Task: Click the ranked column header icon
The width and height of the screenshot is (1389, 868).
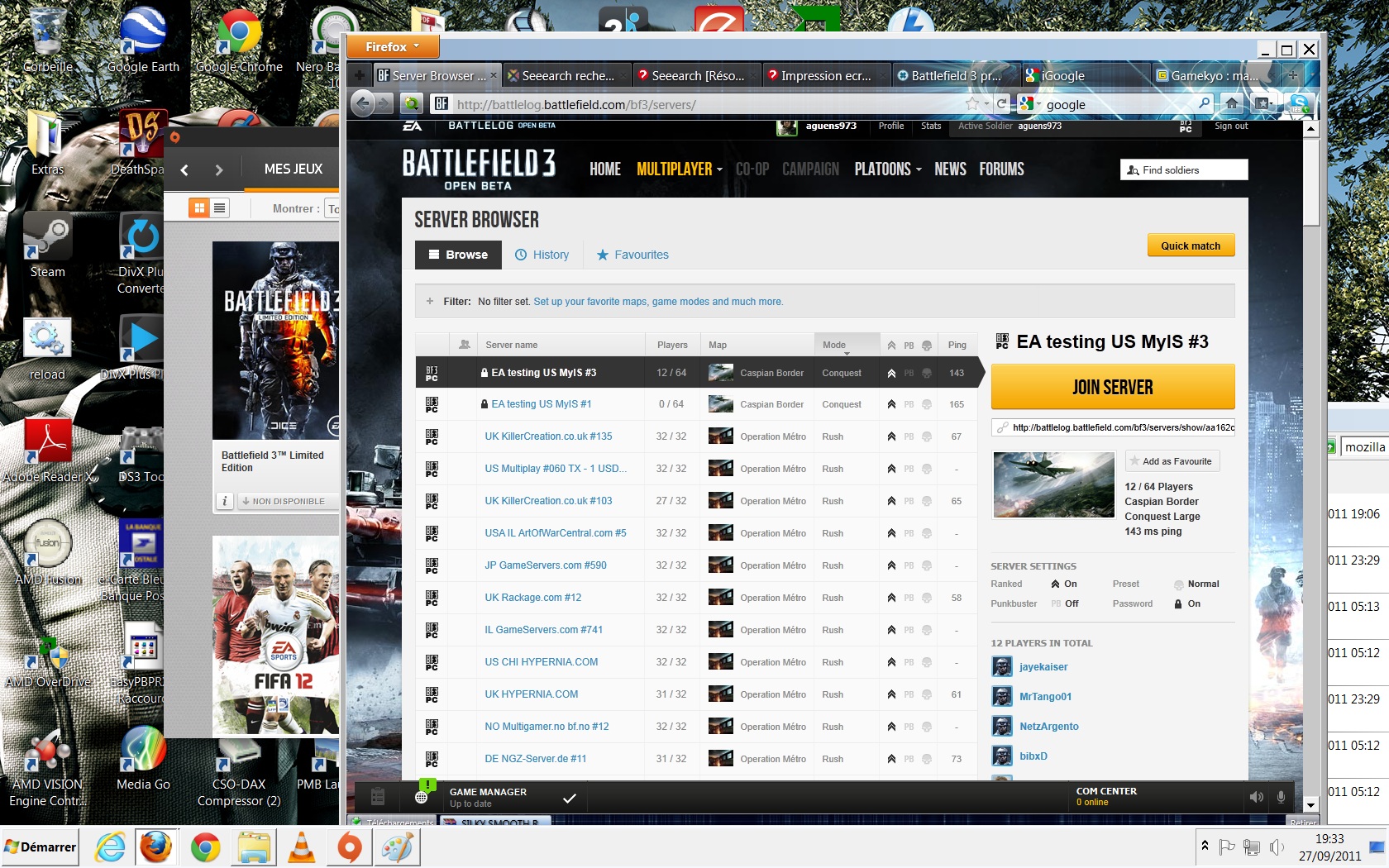Action: click(x=891, y=346)
